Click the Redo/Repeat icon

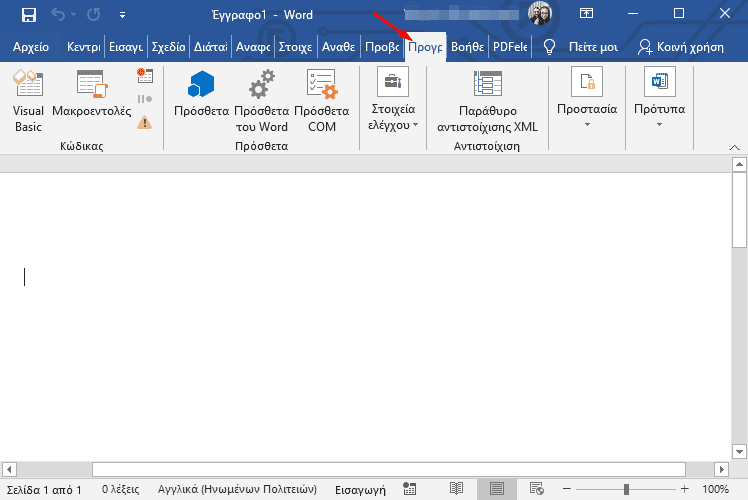point(94,15)
